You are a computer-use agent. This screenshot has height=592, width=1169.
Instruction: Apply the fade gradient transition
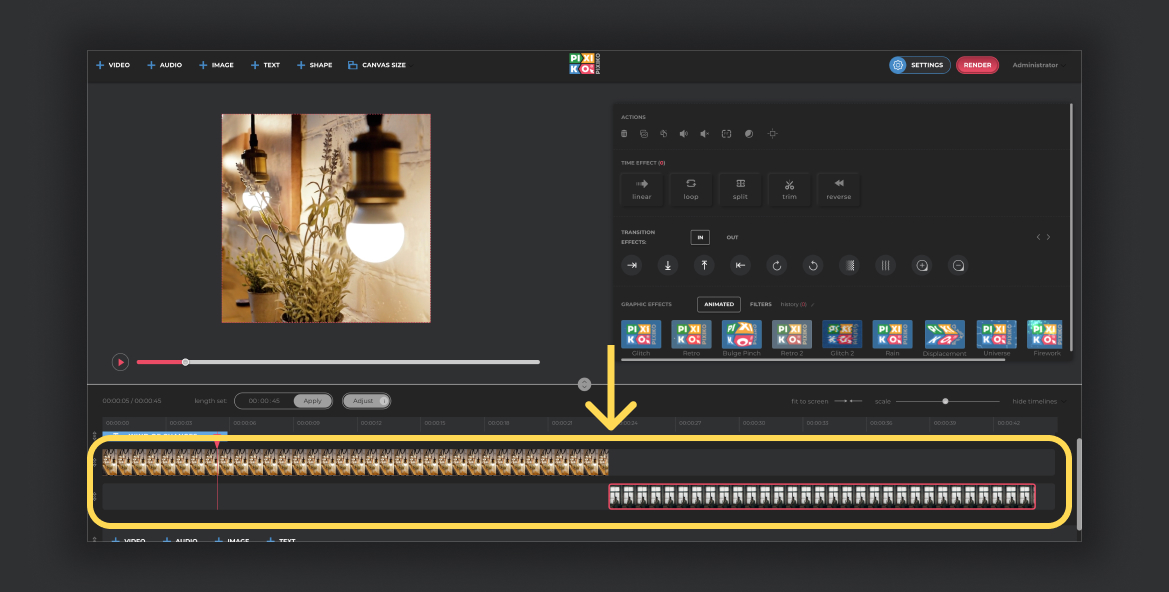(x=849, y=265)
